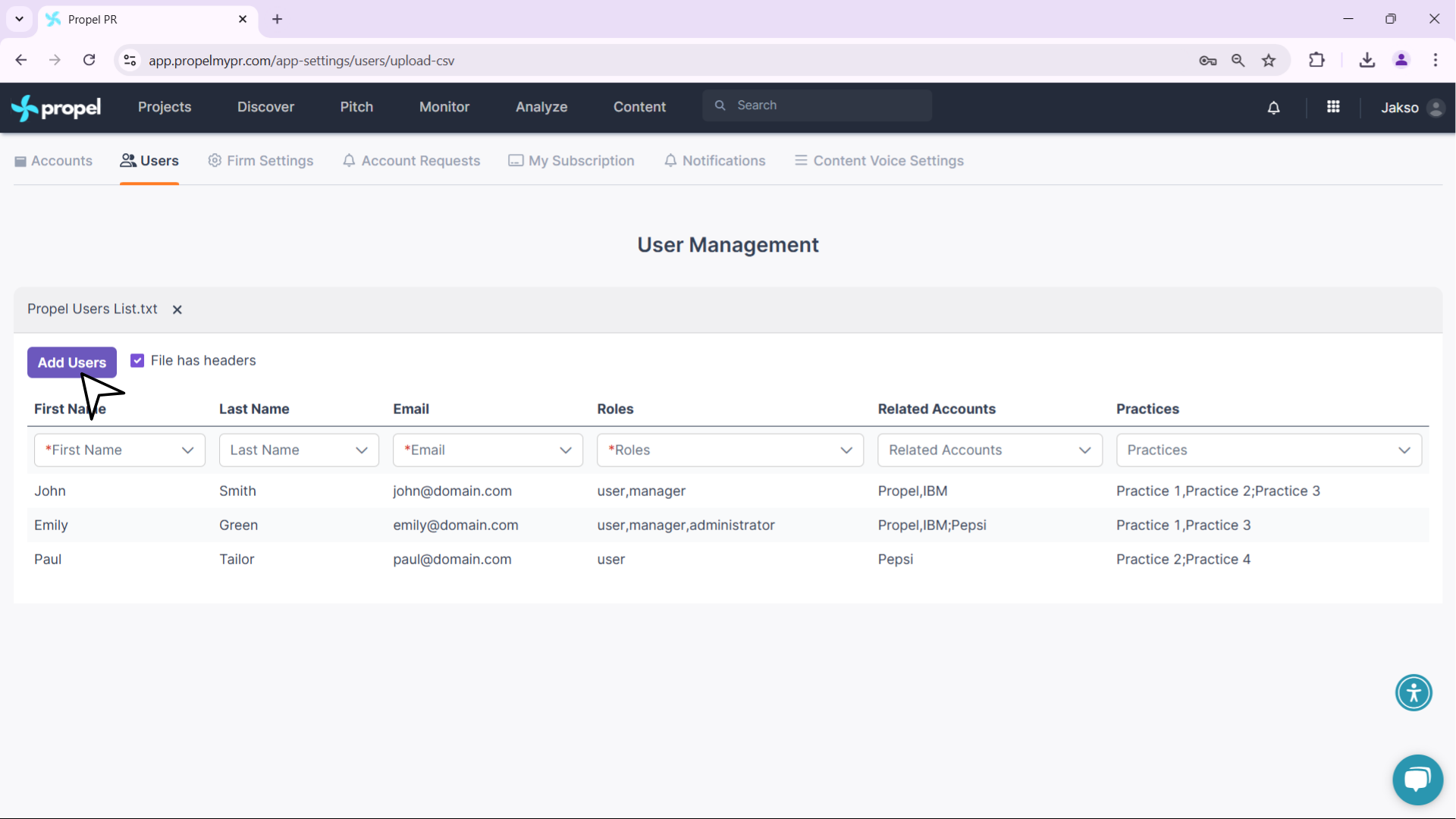The height and width of the screenshot is (819, 1456).
Task: Click the Emily first name cell
Action: point(51,526)
